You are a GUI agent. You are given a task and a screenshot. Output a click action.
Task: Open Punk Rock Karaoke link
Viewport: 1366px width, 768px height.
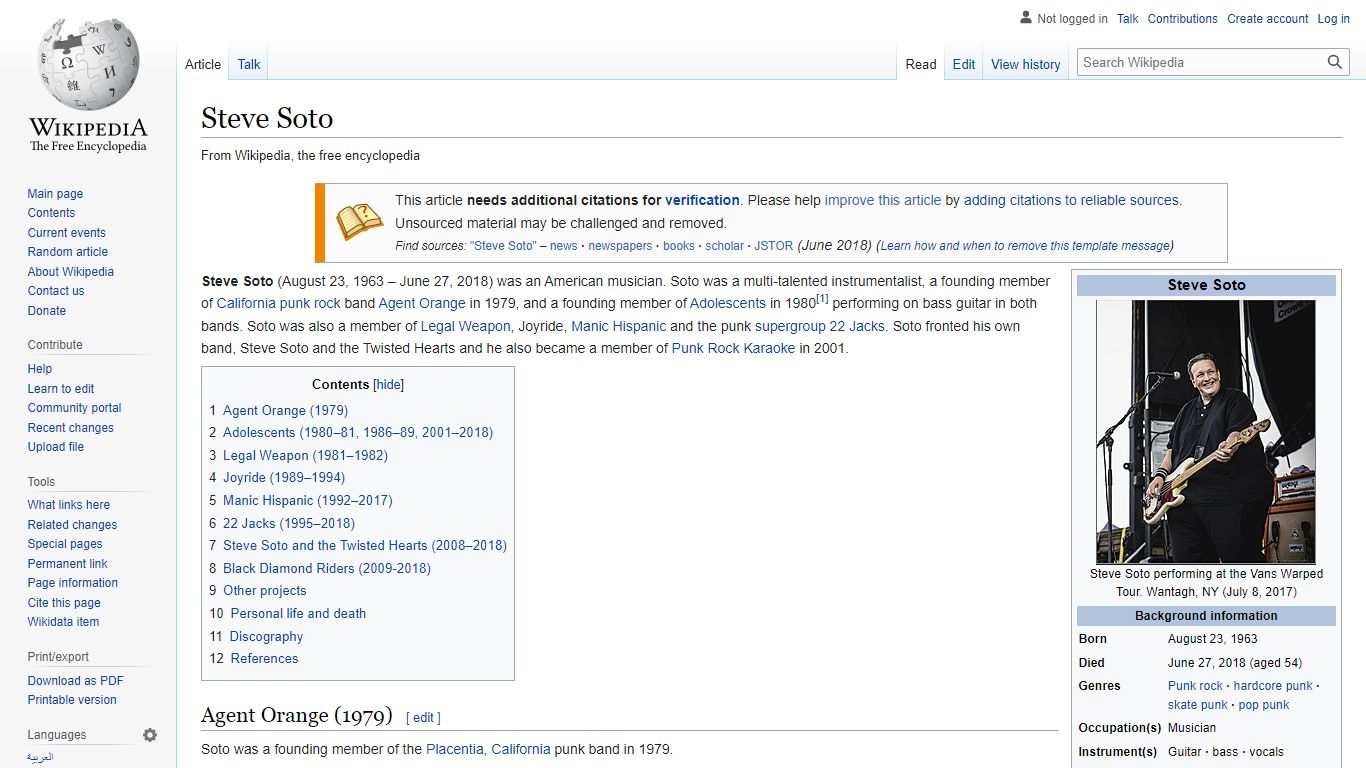pyautogui.click(x=733, y=348)
